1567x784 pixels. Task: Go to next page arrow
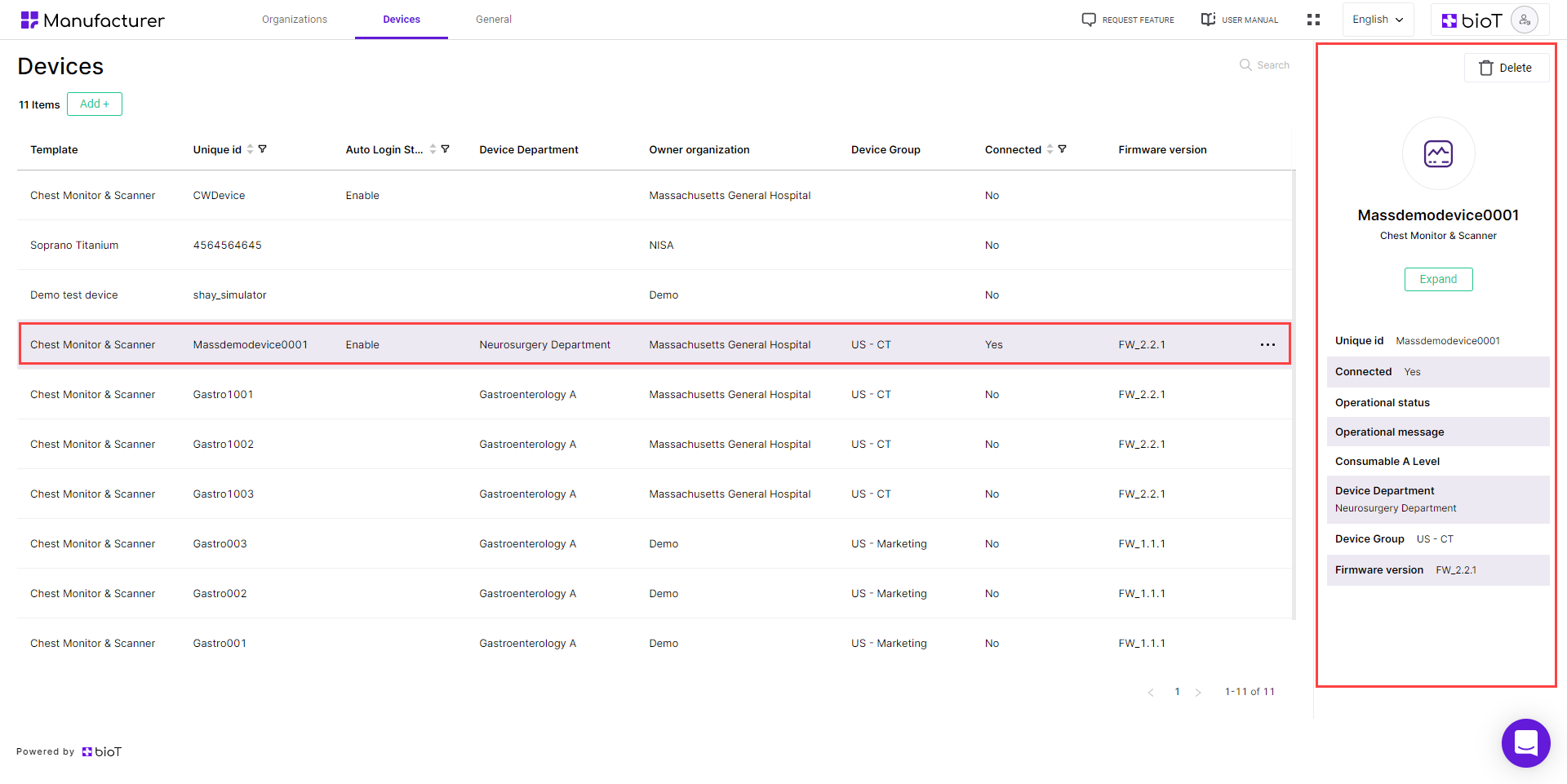tap(1198, 692)
